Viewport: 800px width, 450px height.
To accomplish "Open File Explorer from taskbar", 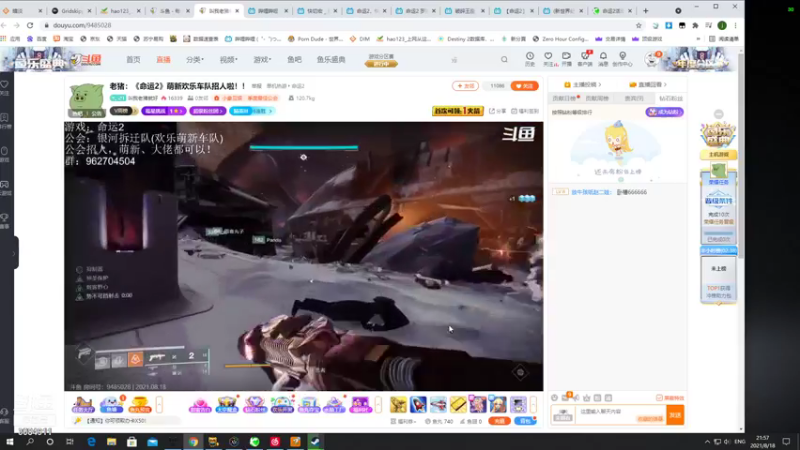I will coord(111,441).
